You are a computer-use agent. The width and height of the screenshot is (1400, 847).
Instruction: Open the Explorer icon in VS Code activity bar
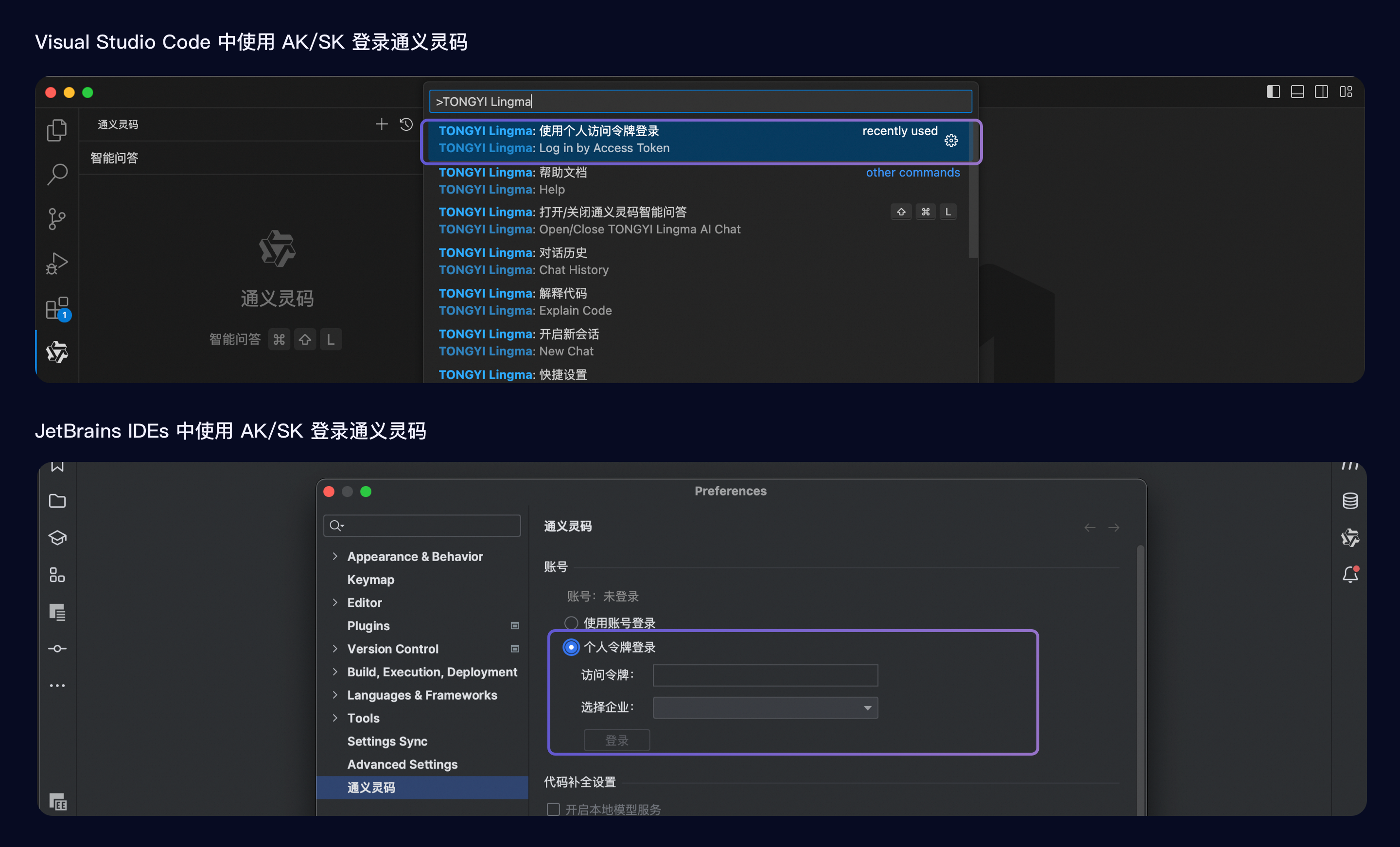[x=57, y=130]
